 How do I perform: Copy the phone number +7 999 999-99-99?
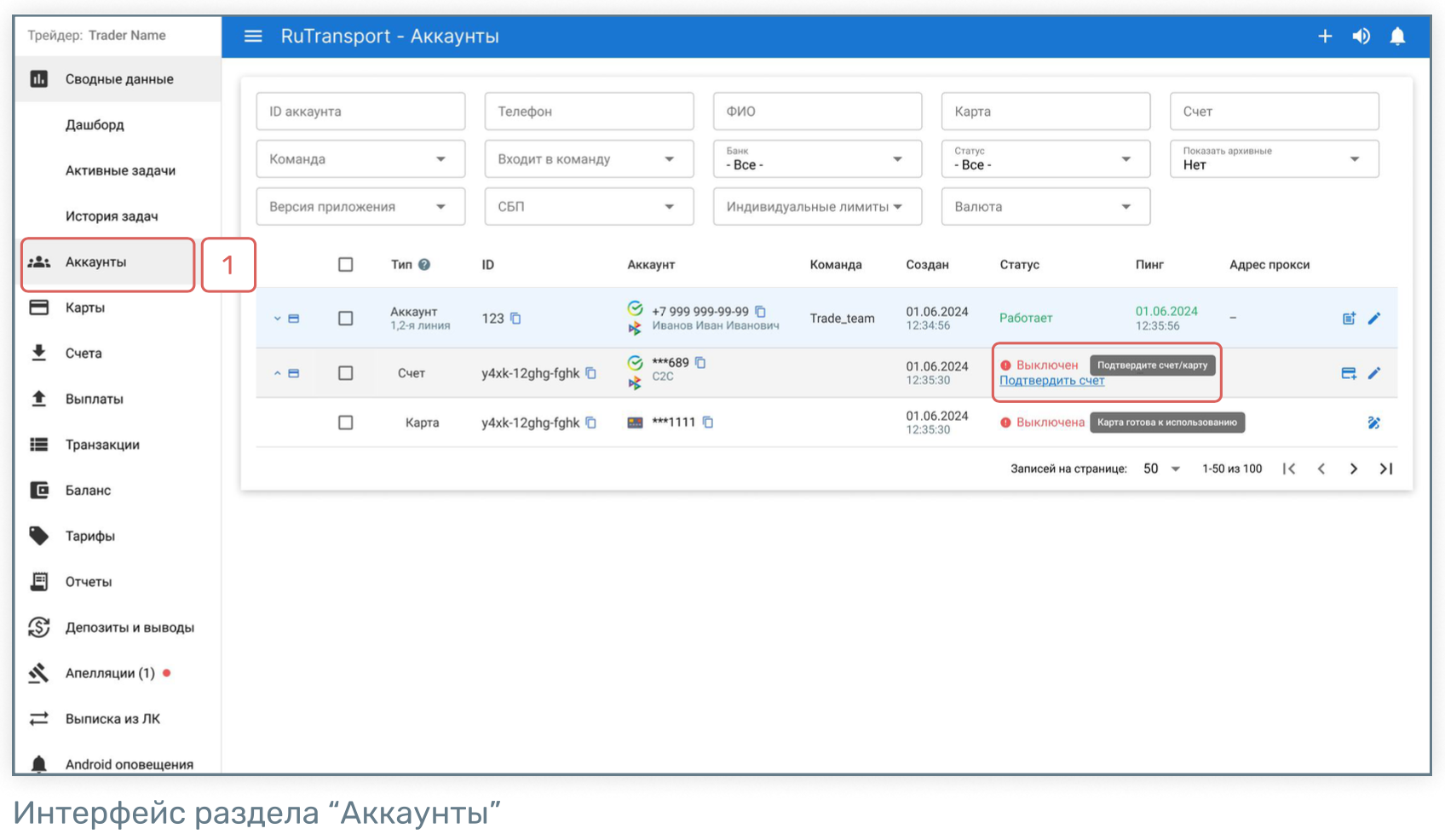click(761, 312)
